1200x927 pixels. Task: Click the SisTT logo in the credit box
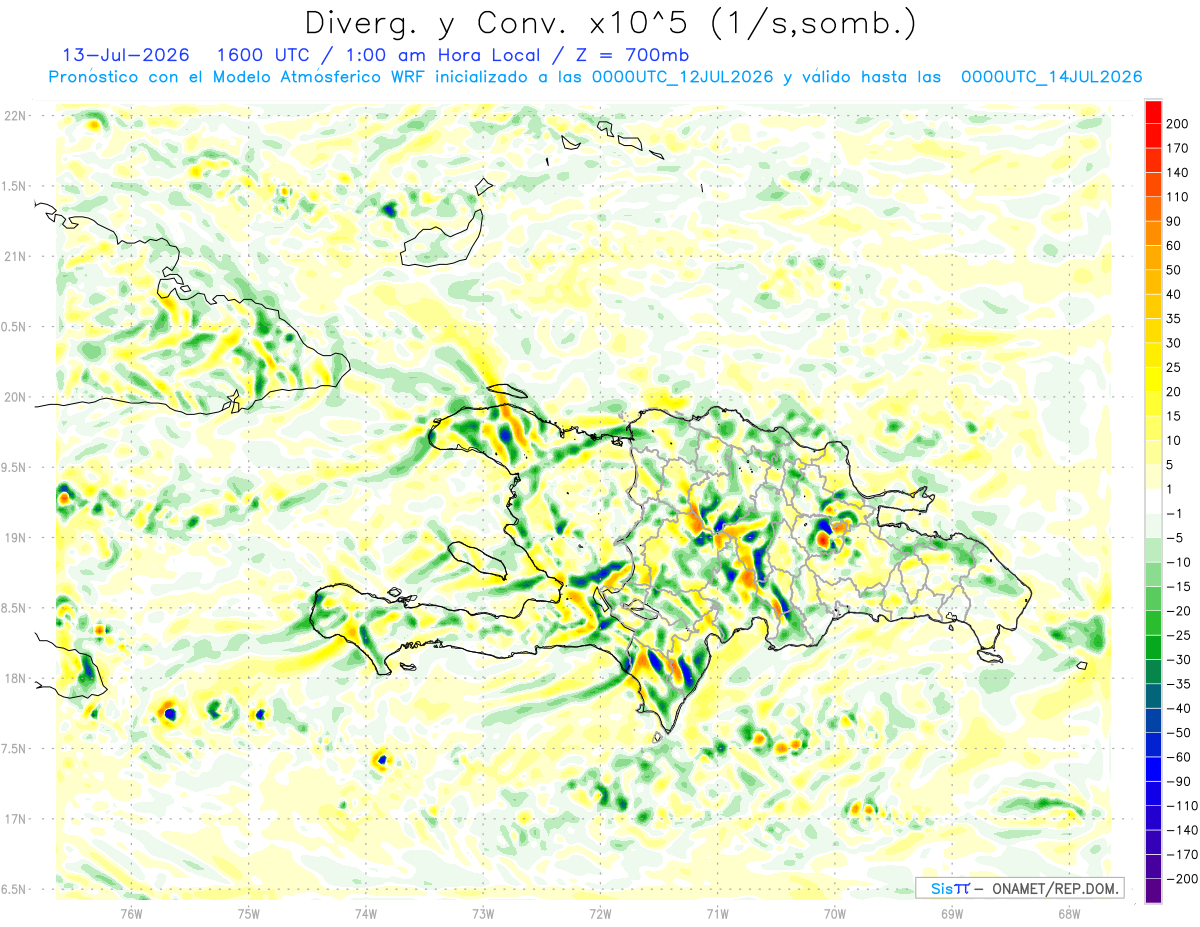(950, 888)
